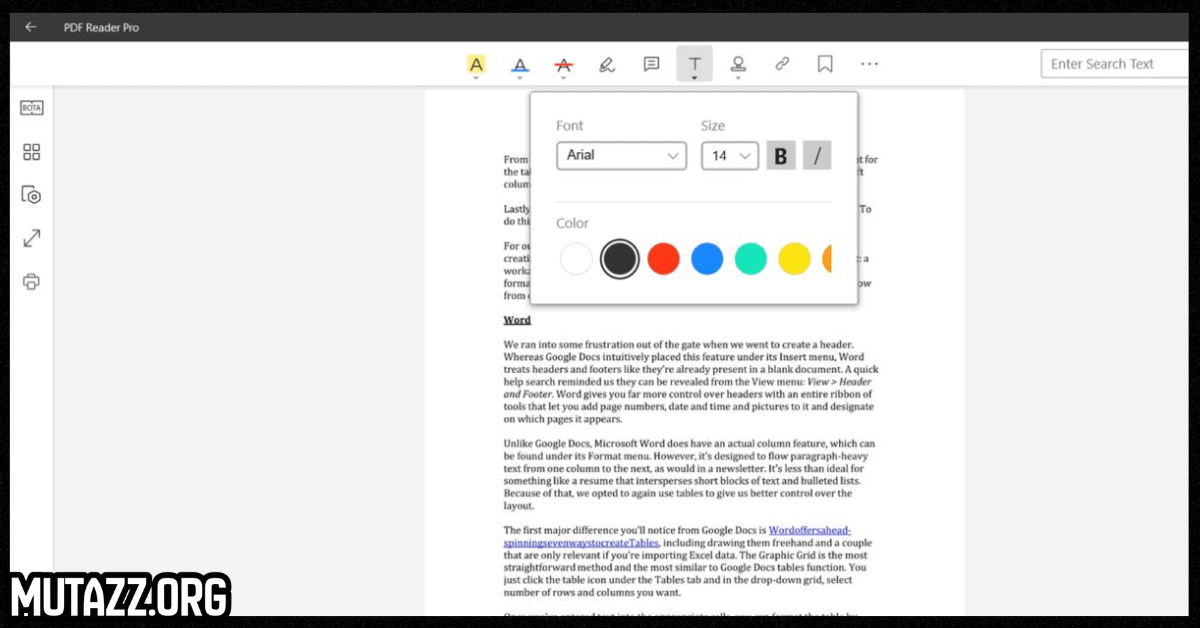Viewport: 1200px width, 628px height.
Task: Open the BOTA outline panel
Action: (x=32, y=108)
